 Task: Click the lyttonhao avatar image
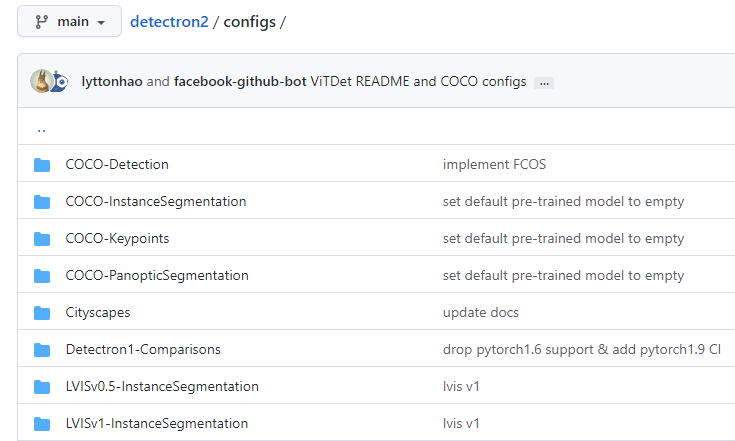pyautogui.click(x=41, y=81)
